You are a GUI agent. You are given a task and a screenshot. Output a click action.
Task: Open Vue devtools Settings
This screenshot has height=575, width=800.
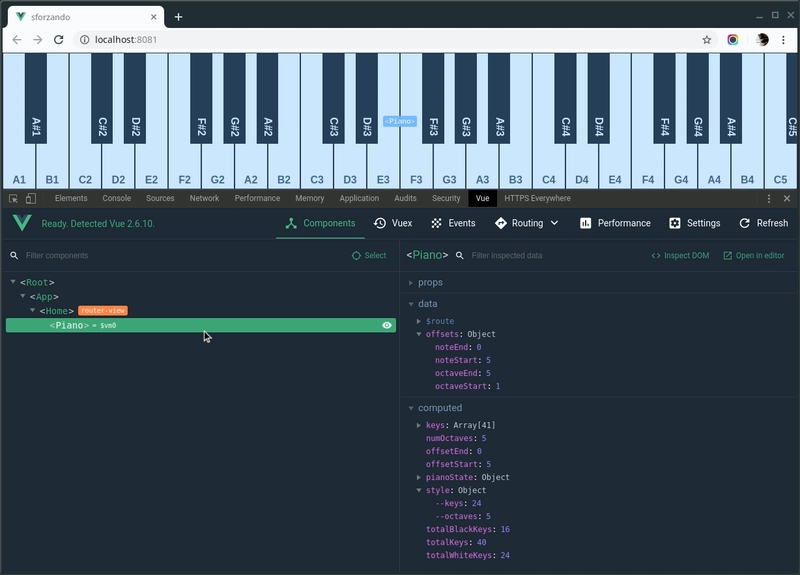pos(695,223)
